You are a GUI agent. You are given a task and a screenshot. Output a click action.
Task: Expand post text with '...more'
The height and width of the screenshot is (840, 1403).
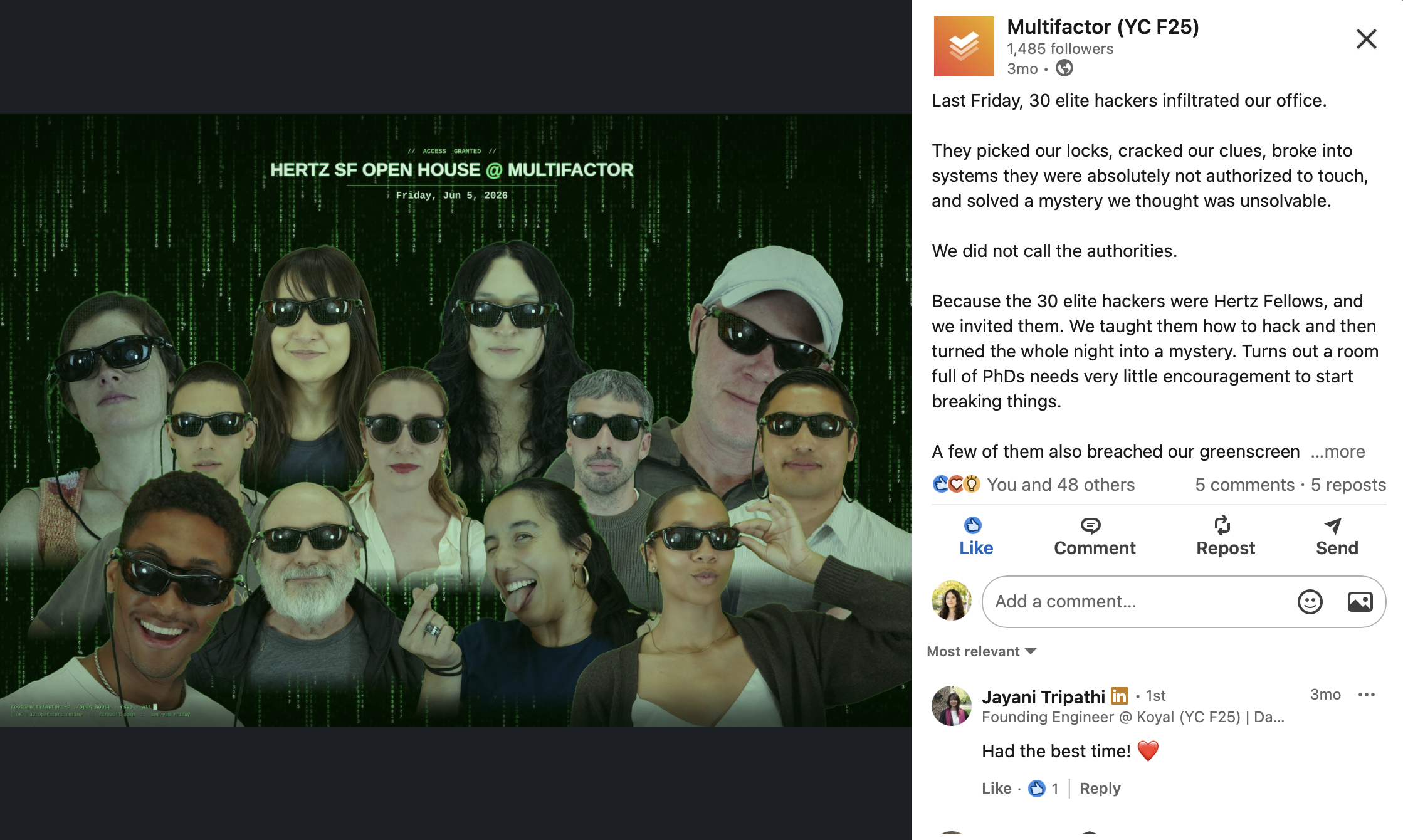1338,451
